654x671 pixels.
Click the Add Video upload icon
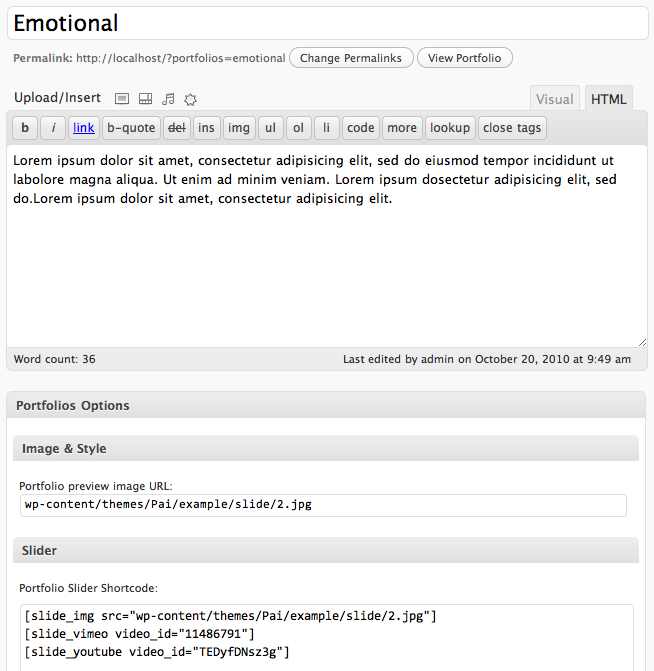click(x=145, y=99)
